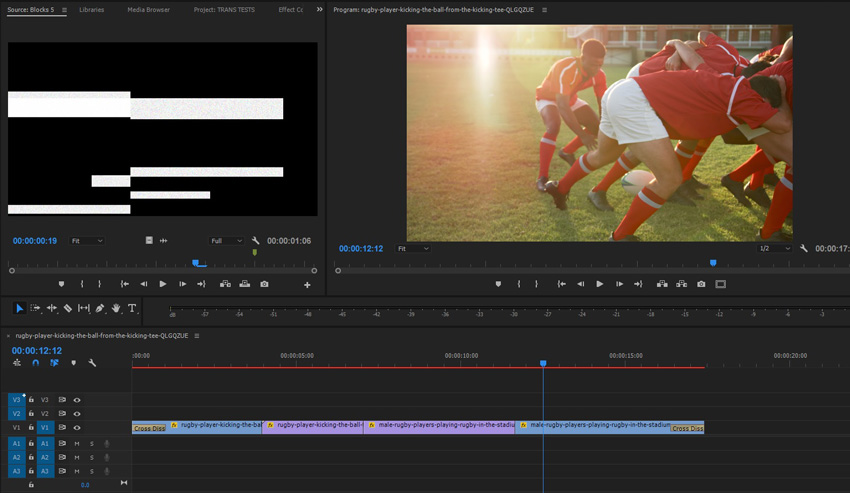Select the Slip tool

coord(83,308)
